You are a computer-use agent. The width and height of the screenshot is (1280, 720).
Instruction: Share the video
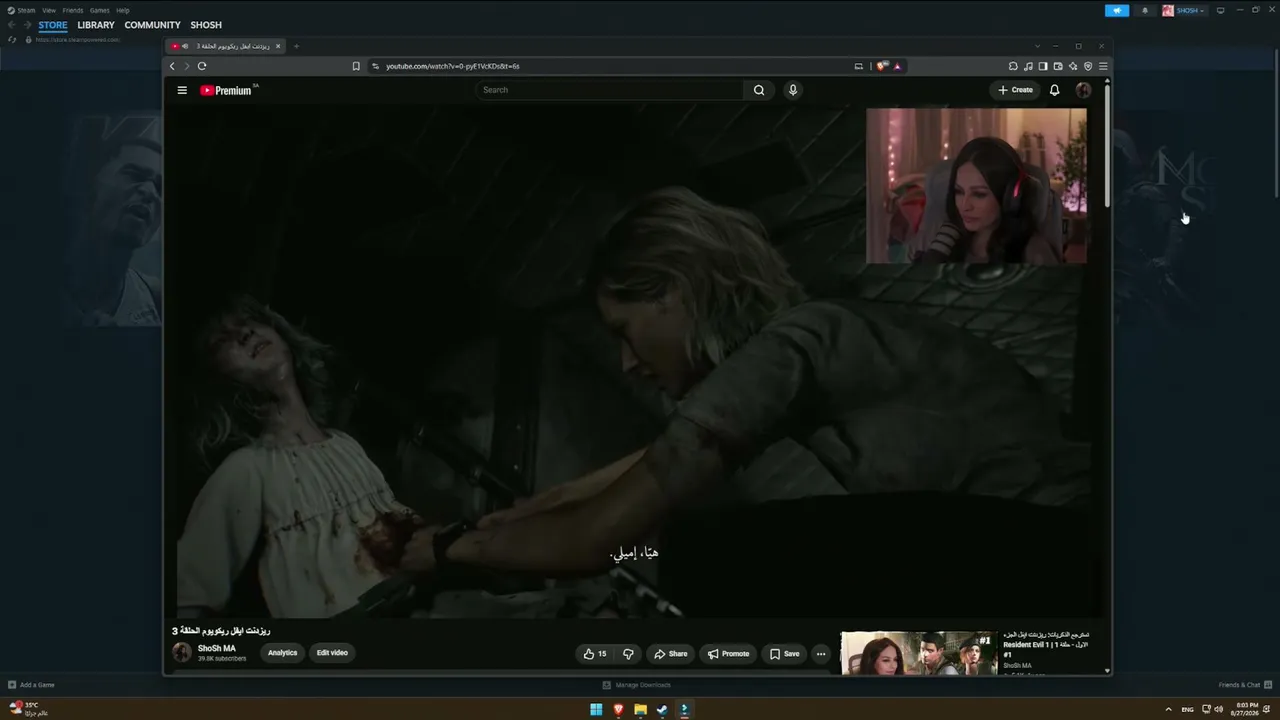(671, 654)
